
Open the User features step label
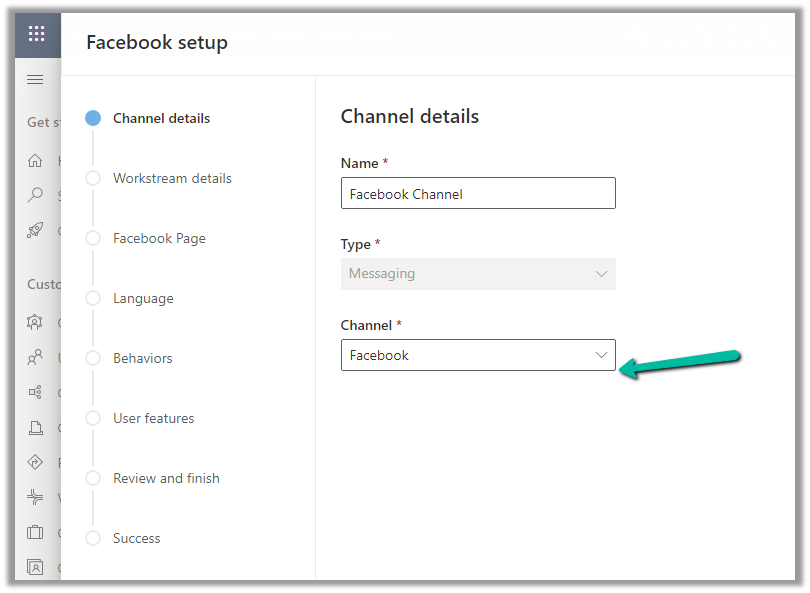click(153, 418)
